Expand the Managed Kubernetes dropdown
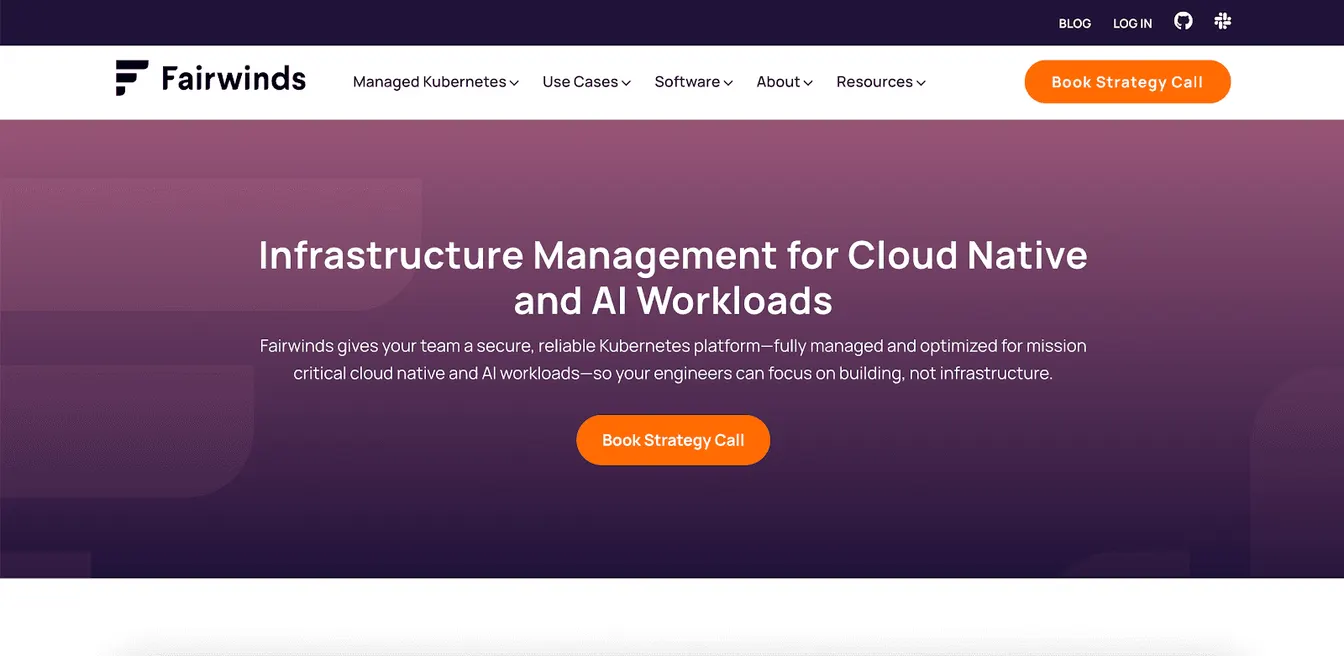Image resolution: width=1344 pixels, height=656 pixels. tap(436, 82)
